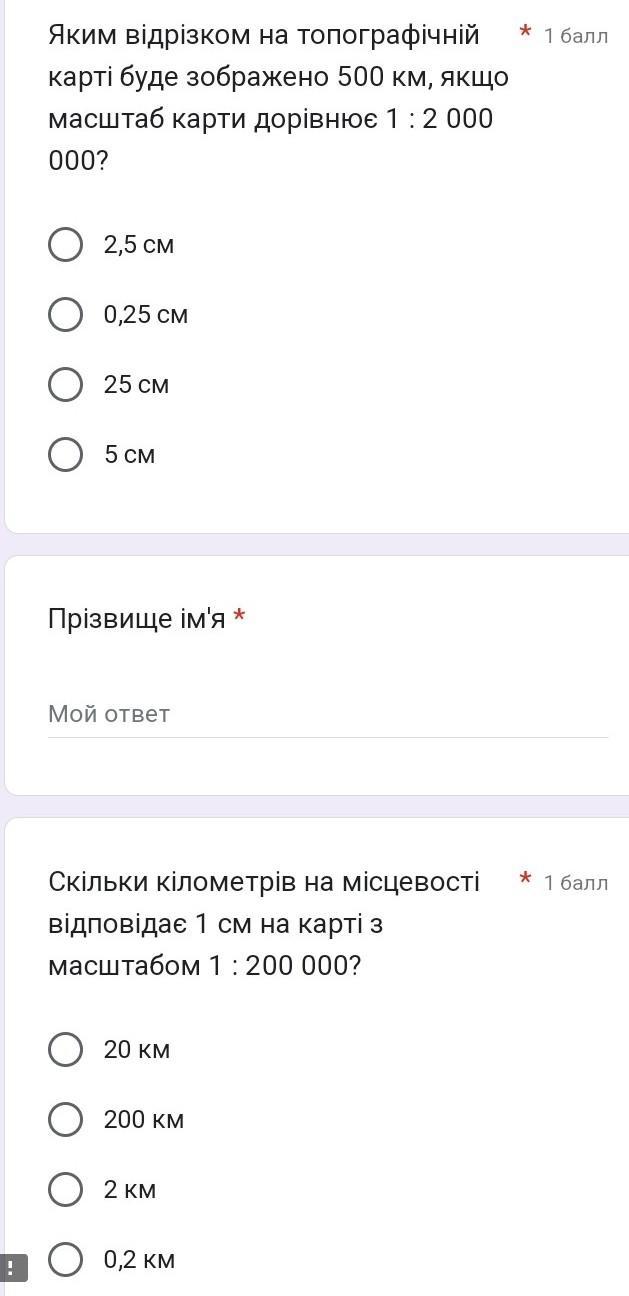629x1296 pixels.
Task: Choose the 200 км answer option
Action: click(x=66, y=1120)
